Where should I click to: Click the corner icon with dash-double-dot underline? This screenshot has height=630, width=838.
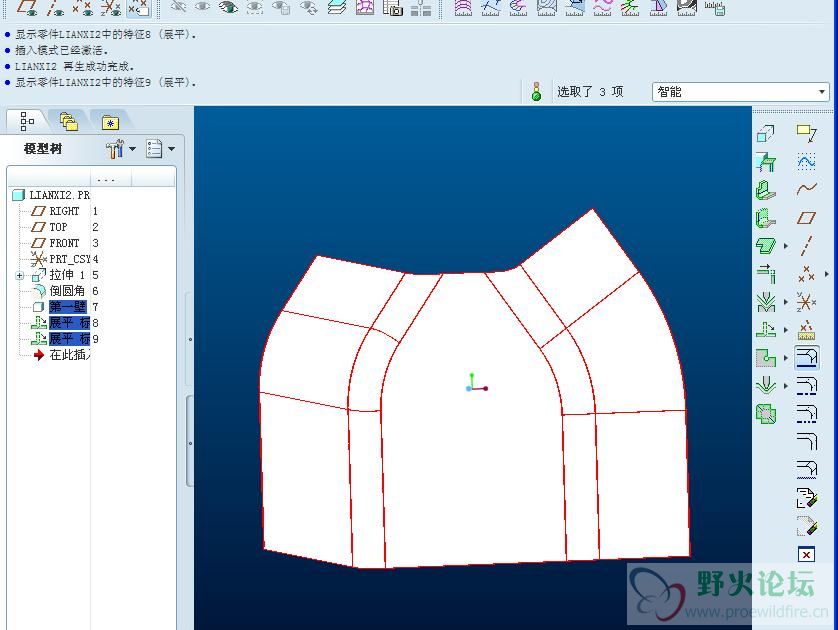806,414
